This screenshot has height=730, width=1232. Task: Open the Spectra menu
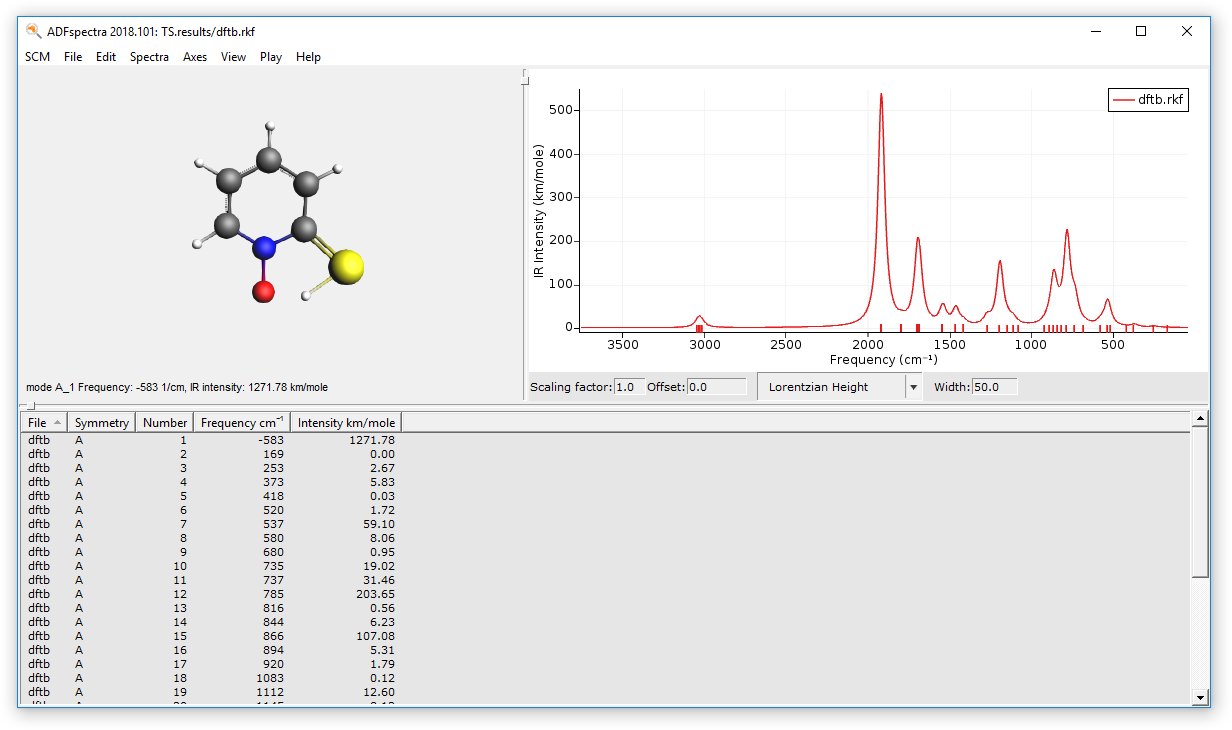pyautogui.click(x=149, y=57)
